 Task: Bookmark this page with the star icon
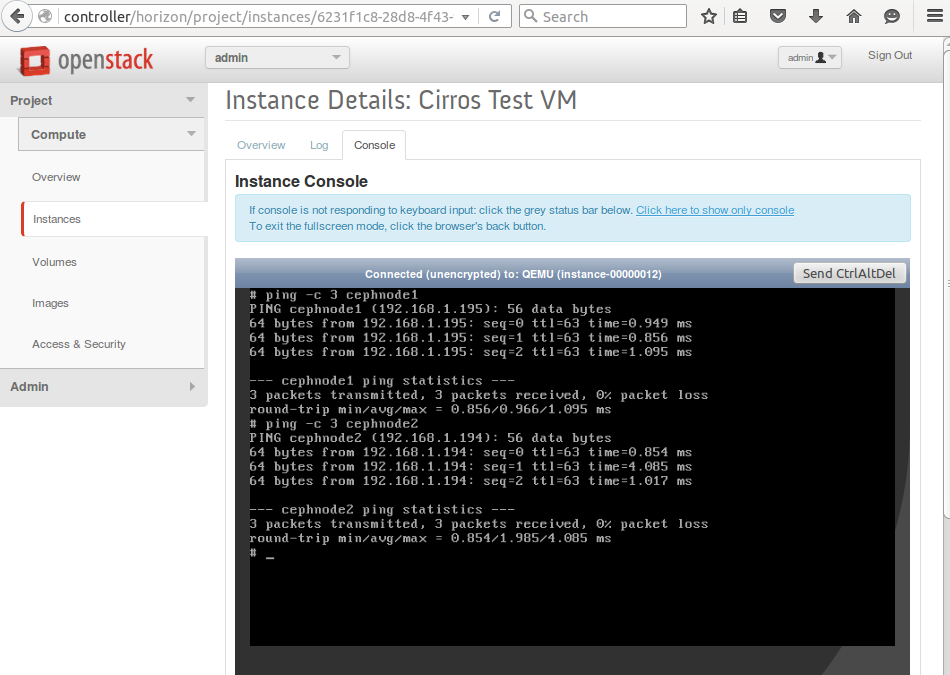[x=709, y=17]
